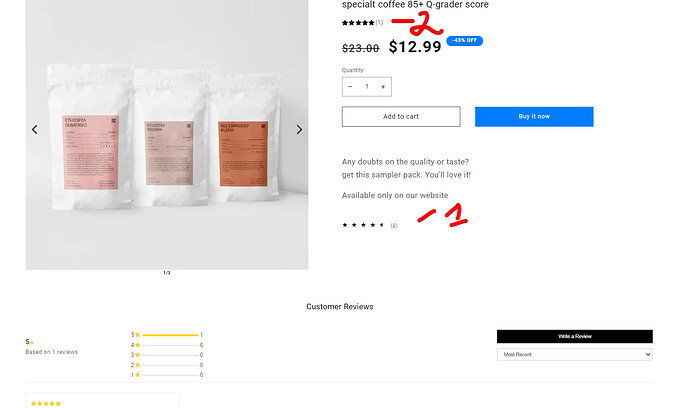Select the 1-star rating row

[167, 375]
